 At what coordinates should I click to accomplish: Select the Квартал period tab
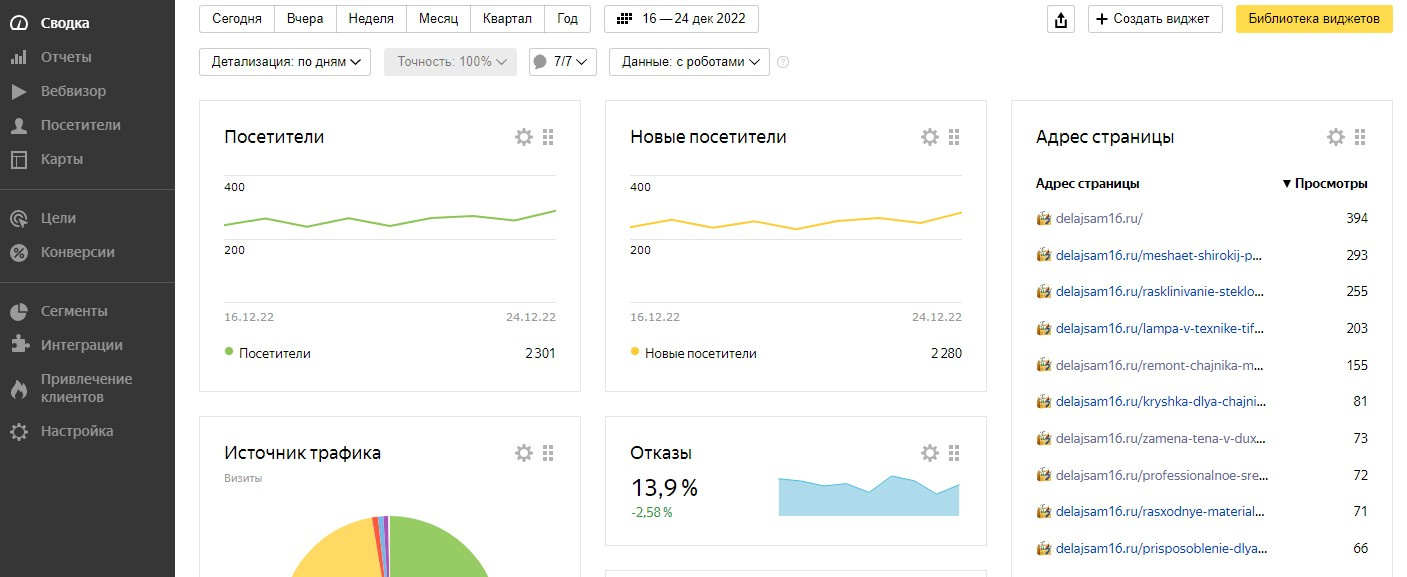507,19
